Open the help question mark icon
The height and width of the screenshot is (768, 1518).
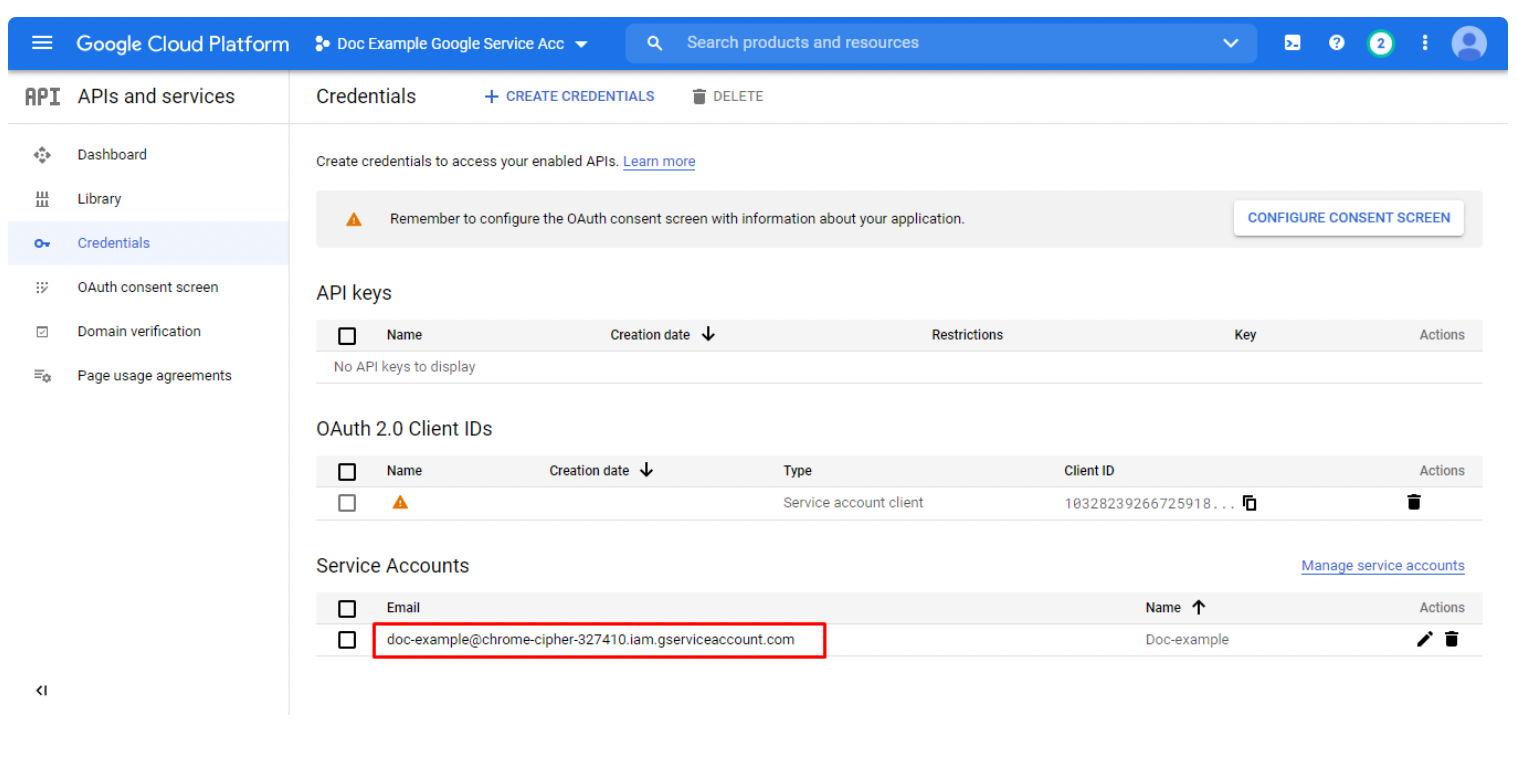coord(1337,43)
